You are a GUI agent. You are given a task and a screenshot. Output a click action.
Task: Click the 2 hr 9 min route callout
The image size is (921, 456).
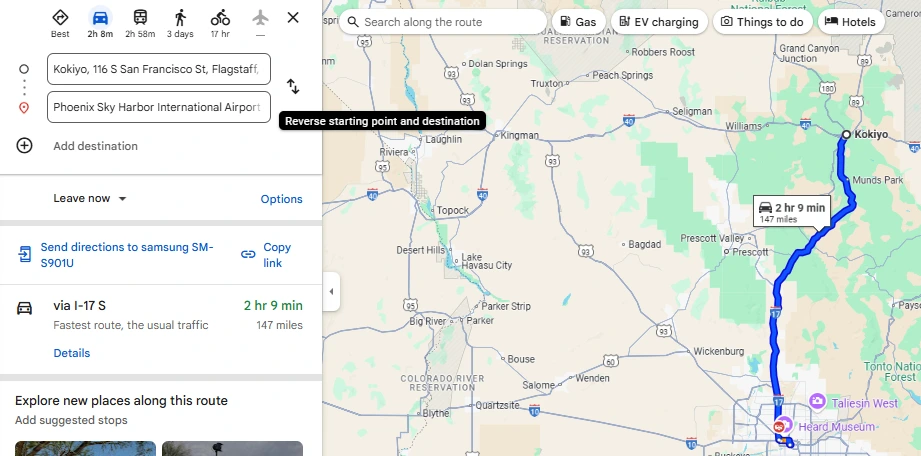792,212
